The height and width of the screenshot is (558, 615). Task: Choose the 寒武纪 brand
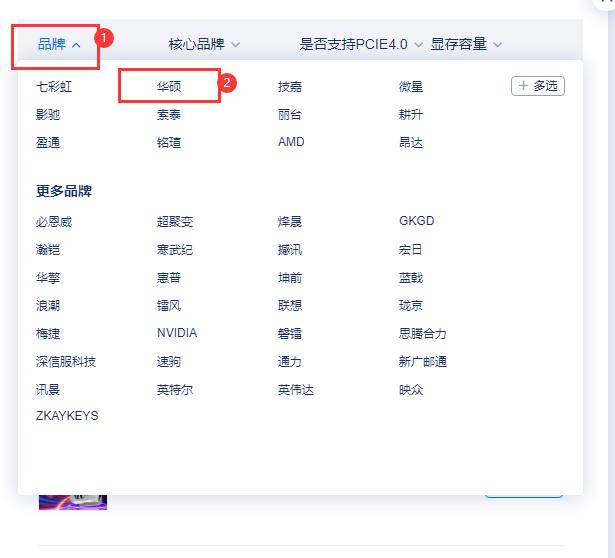tap(175, 250)
